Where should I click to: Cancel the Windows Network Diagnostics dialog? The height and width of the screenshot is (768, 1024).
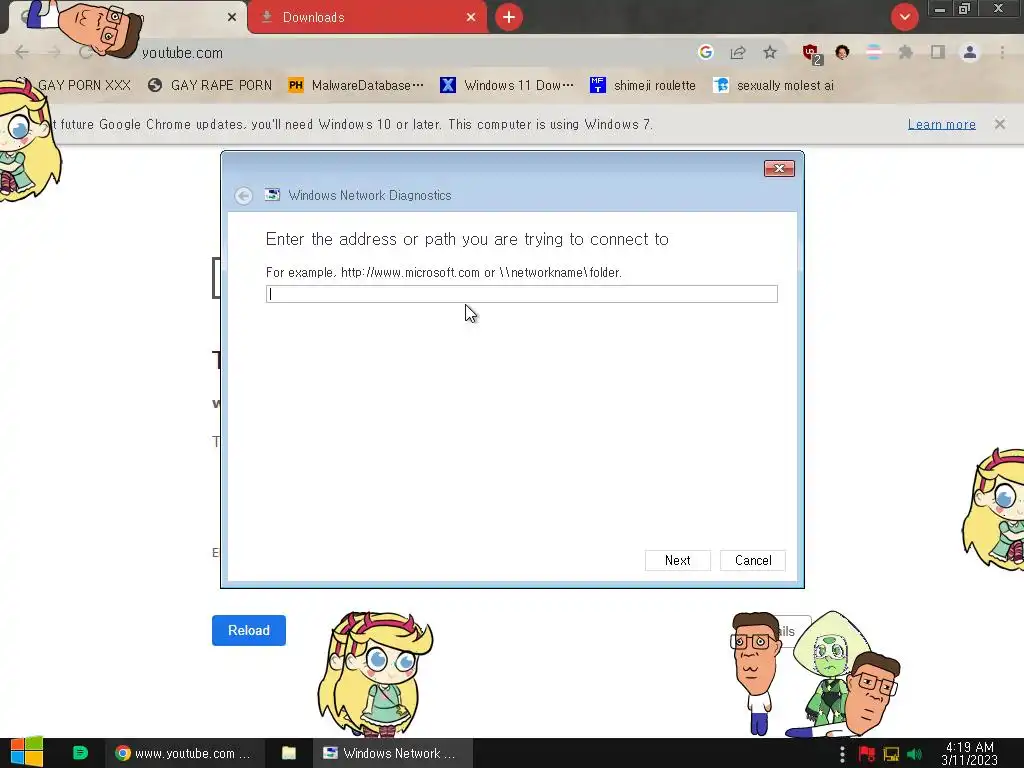click(x=752, y=560)
